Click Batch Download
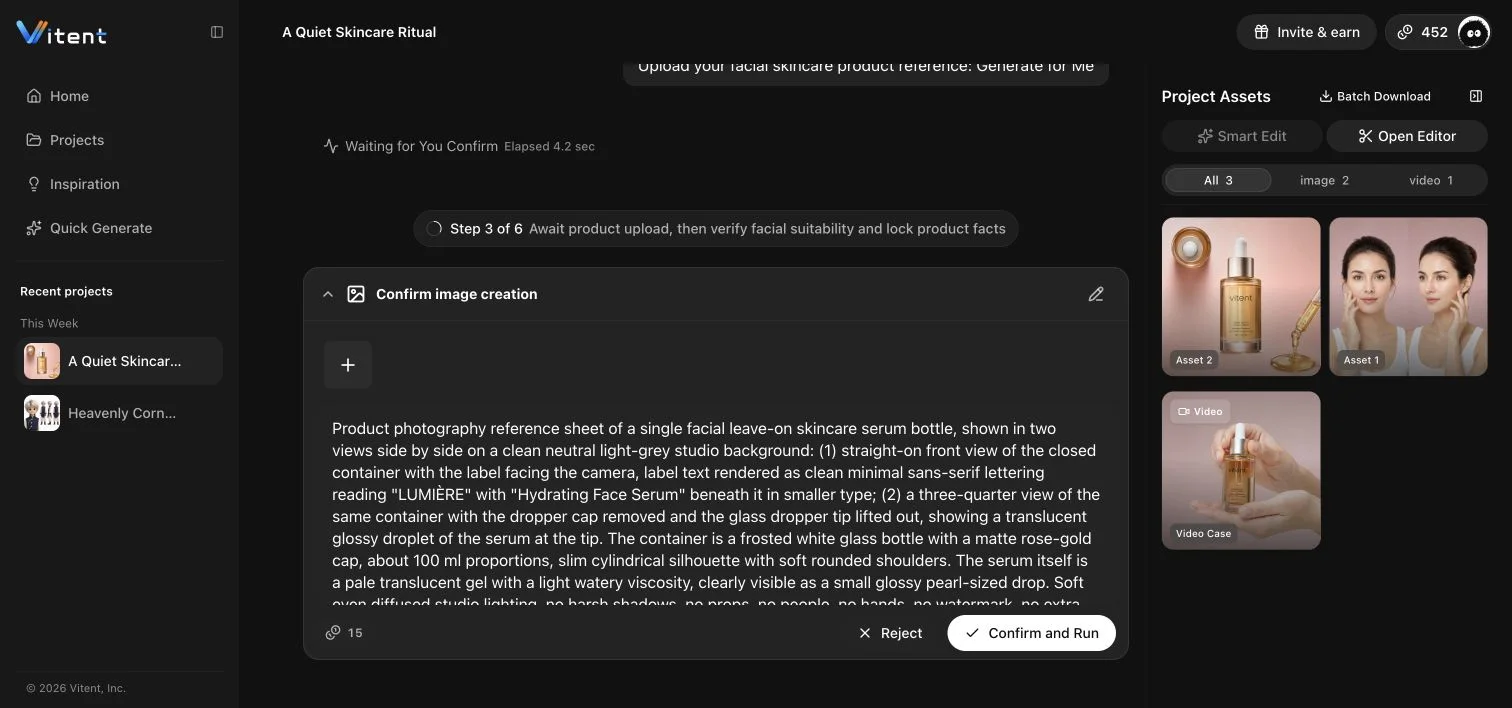 [x=1375, y=96]
